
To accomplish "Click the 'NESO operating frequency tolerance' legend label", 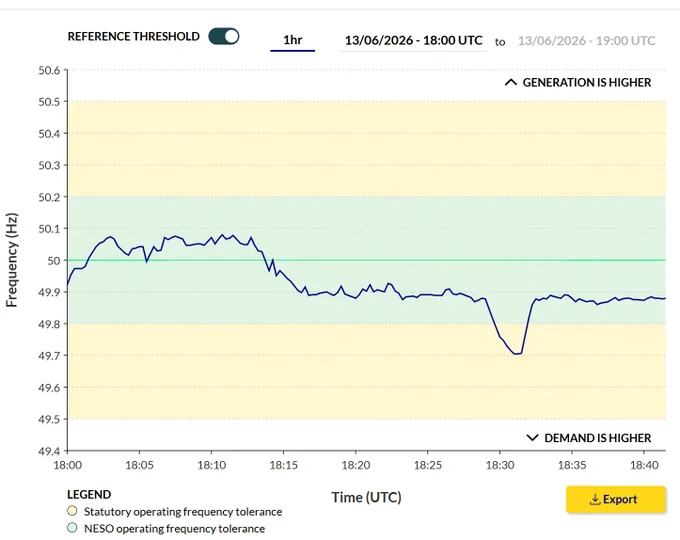I will click(174, 529).
